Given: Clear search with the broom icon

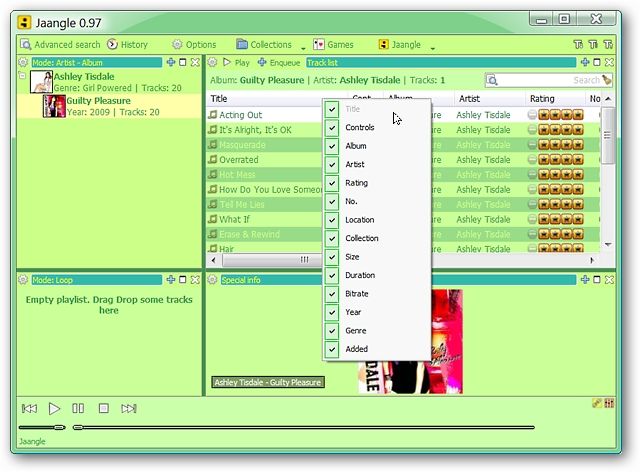Looking at the screenshot, I should coord(607,80).
